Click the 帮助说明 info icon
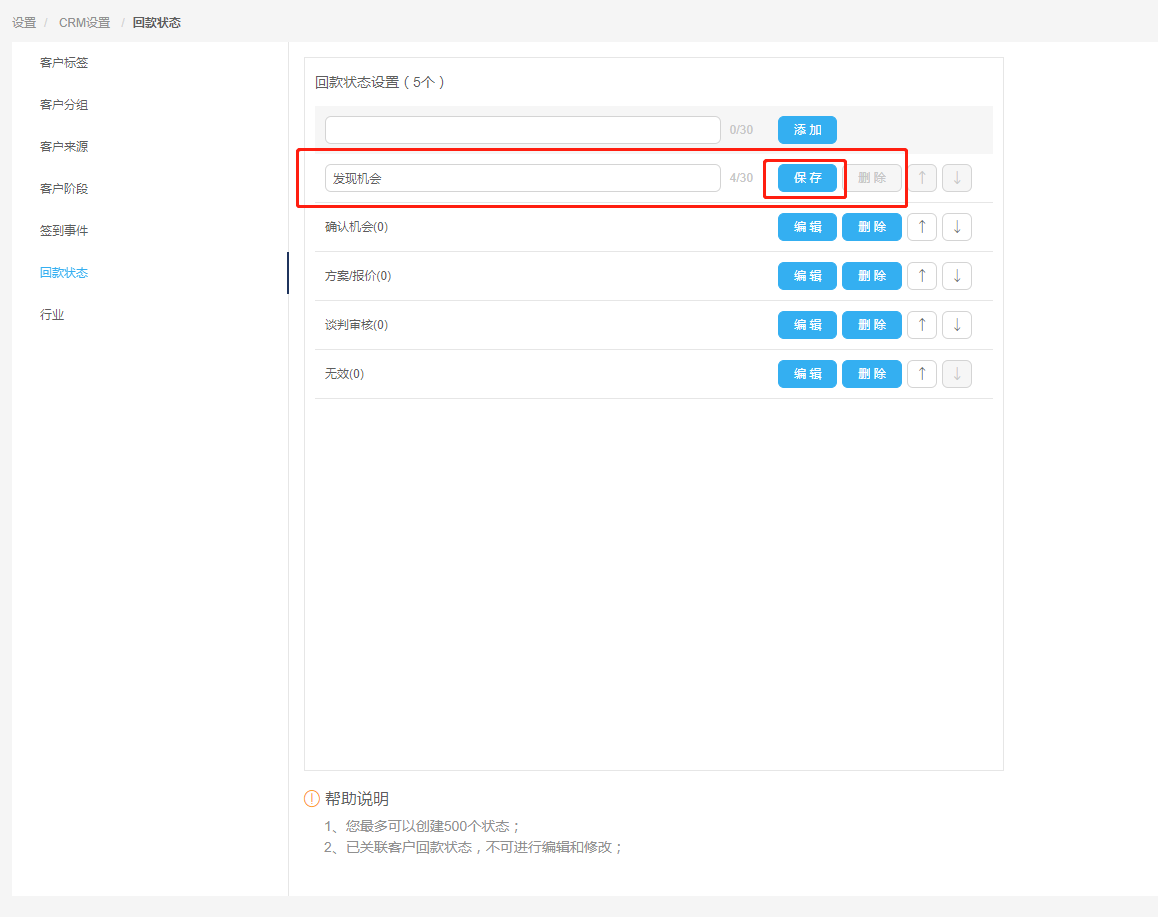This screenshot has width=1158, height=917. [x=312, y=799]
